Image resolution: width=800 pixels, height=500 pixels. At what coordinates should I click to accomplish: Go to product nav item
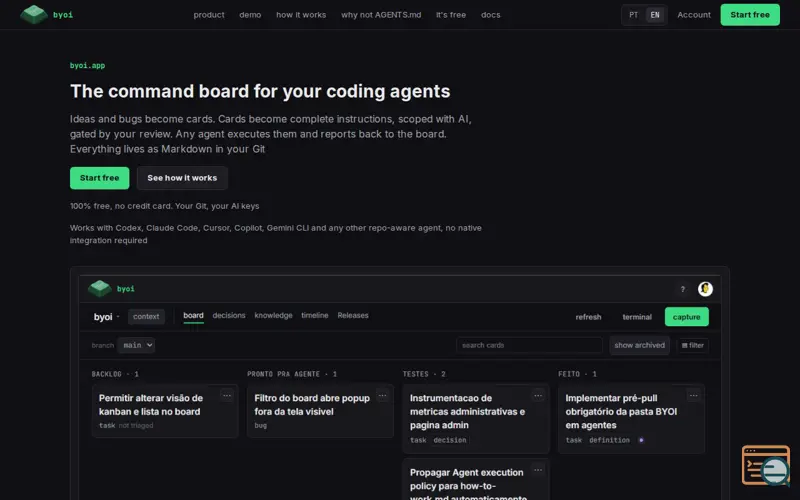point(209,15)
